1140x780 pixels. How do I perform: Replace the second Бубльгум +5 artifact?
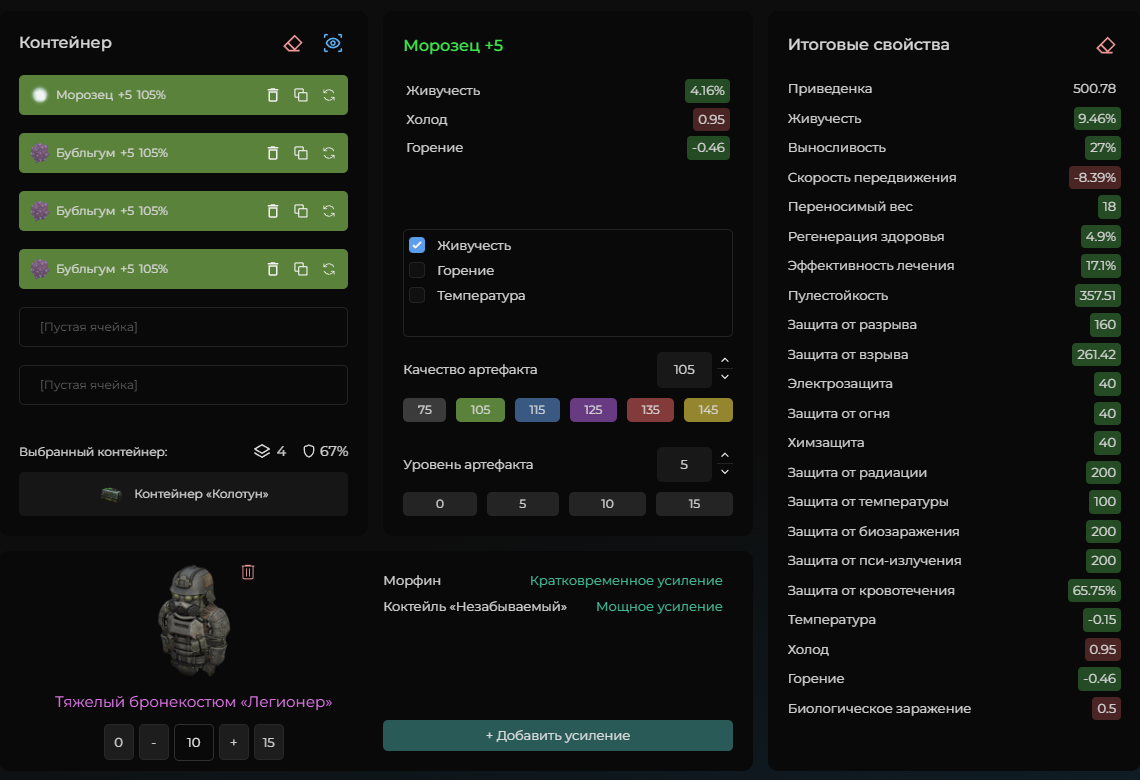click(329, 211)
